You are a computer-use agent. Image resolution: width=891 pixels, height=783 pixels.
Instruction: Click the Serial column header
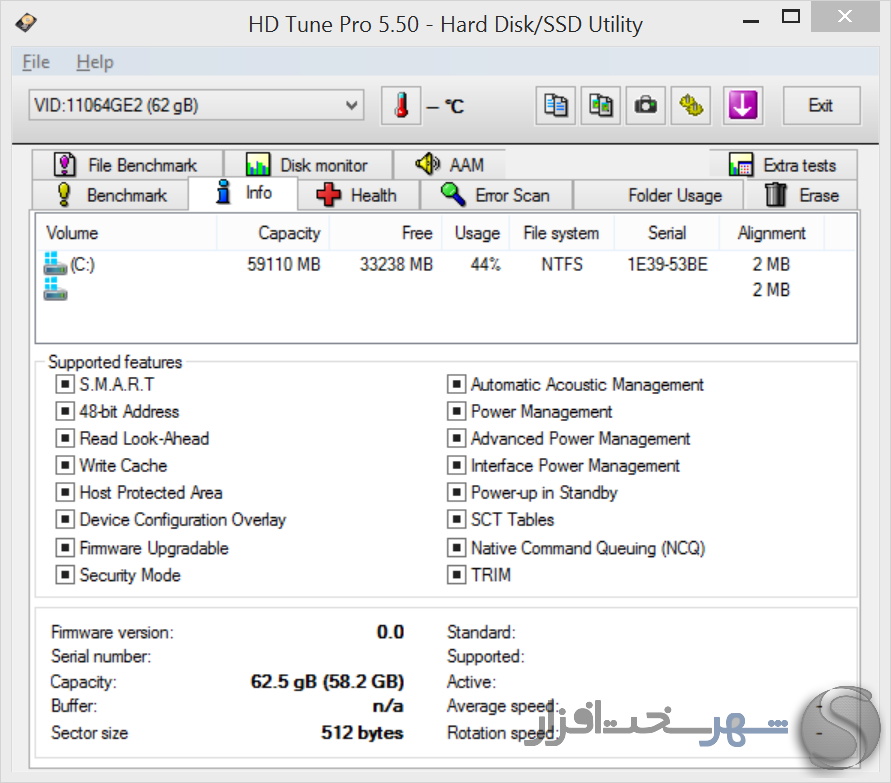pyautogui.click(x=667, y=232)
